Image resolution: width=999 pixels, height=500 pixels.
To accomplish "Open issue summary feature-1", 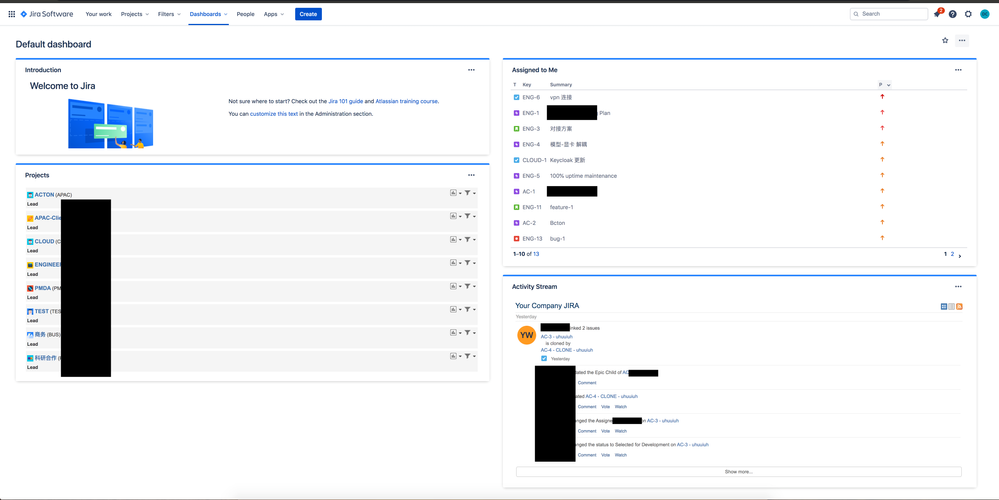I will point(562,207).
